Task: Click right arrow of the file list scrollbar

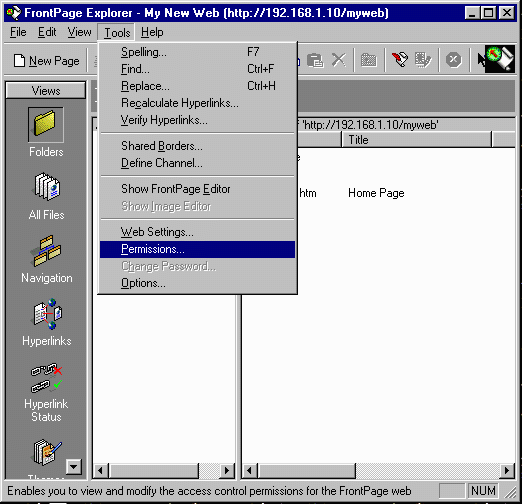Action: pyautogui.click(x=507, y=471)
